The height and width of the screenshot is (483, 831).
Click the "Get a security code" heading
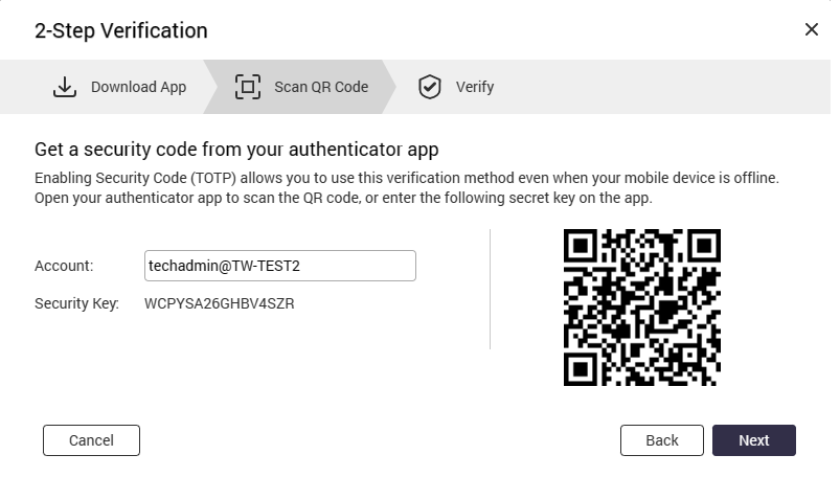click(239, 150)
